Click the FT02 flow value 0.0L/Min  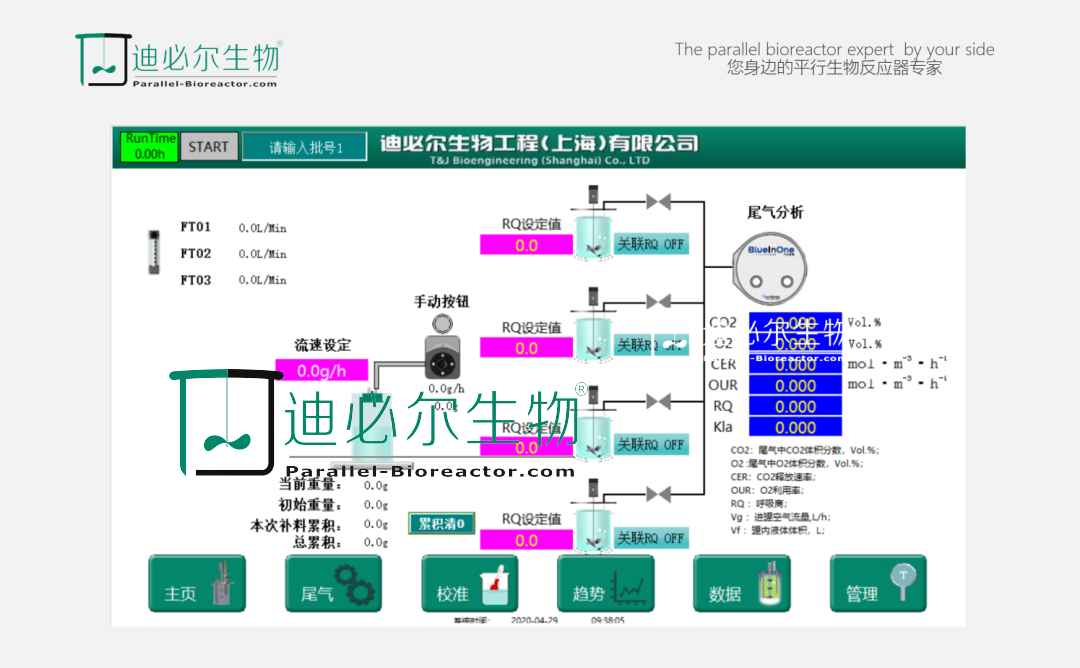click(262, 254)
